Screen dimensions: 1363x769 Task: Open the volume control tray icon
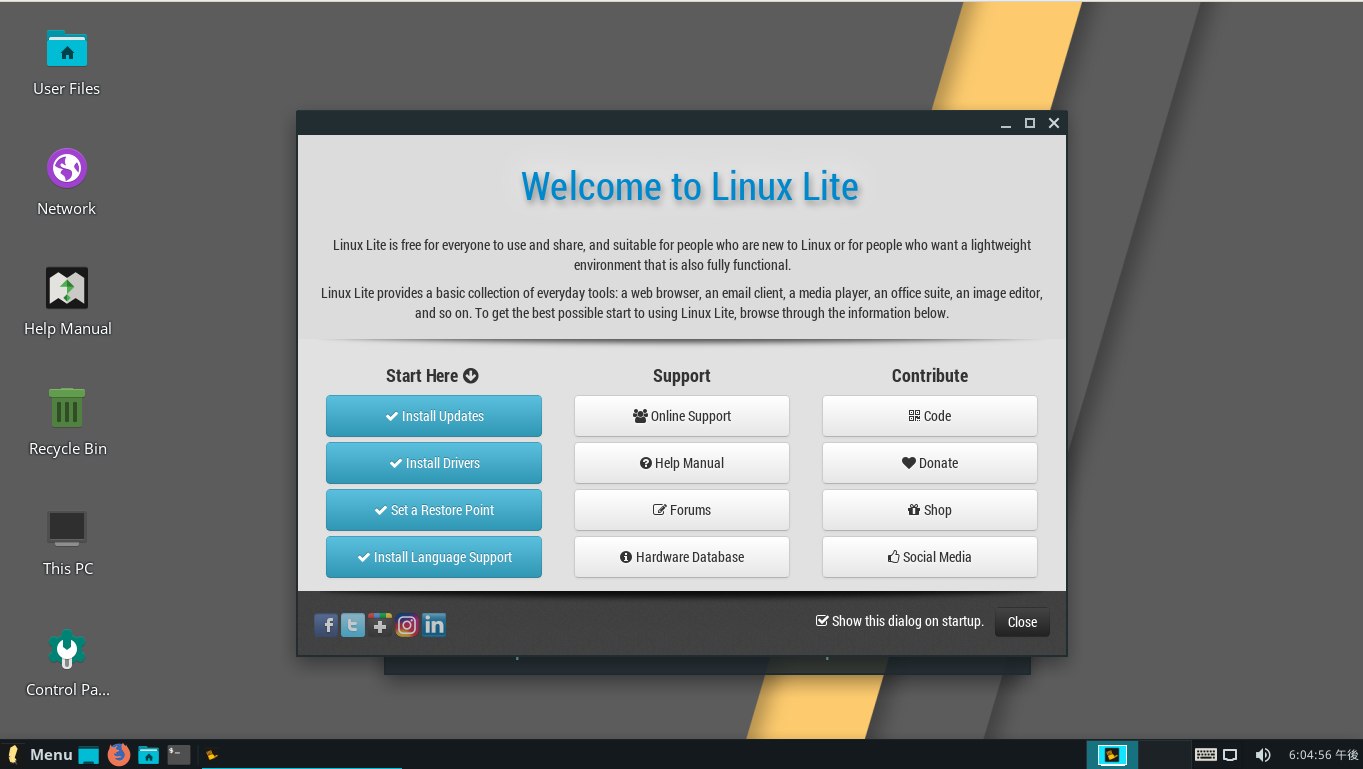click(1263, 755)
